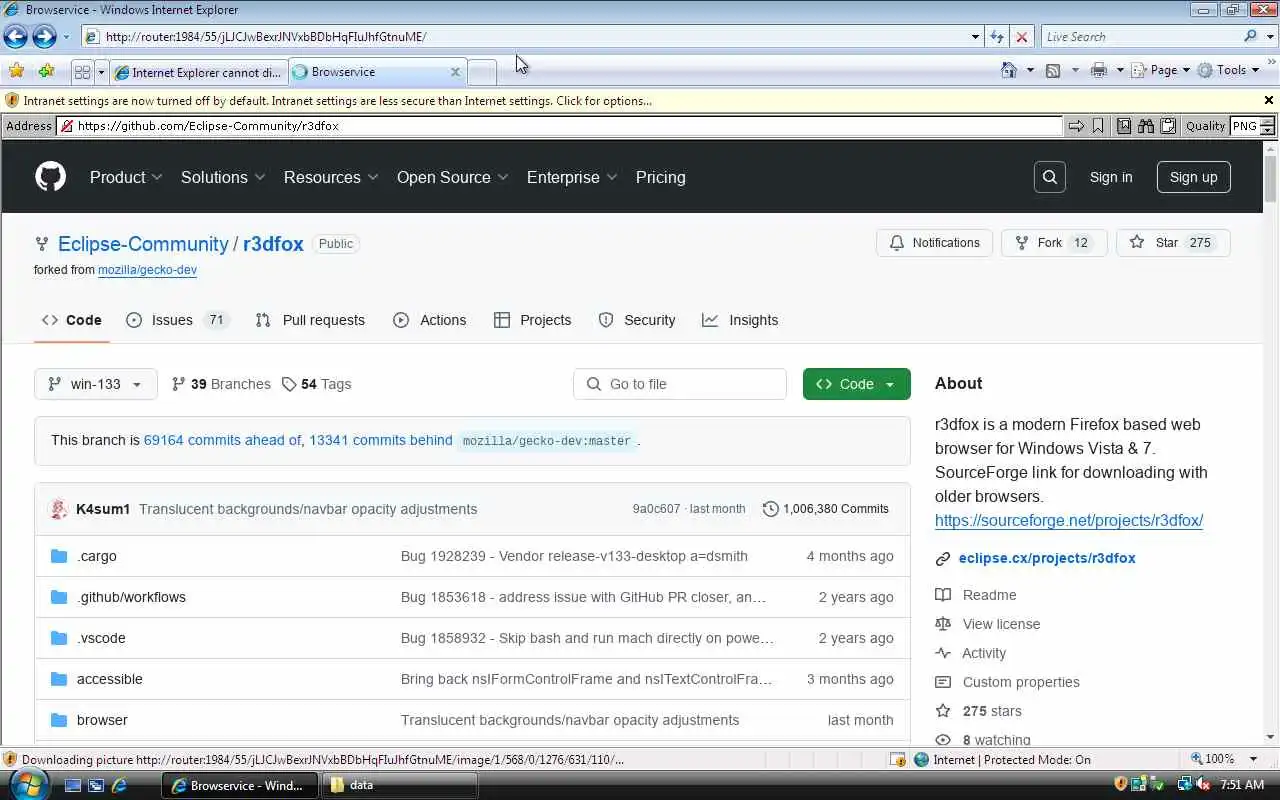This screenshot has width=1280, height=800.
Task: Open GitHub search magnifier
Action: 1050,177
